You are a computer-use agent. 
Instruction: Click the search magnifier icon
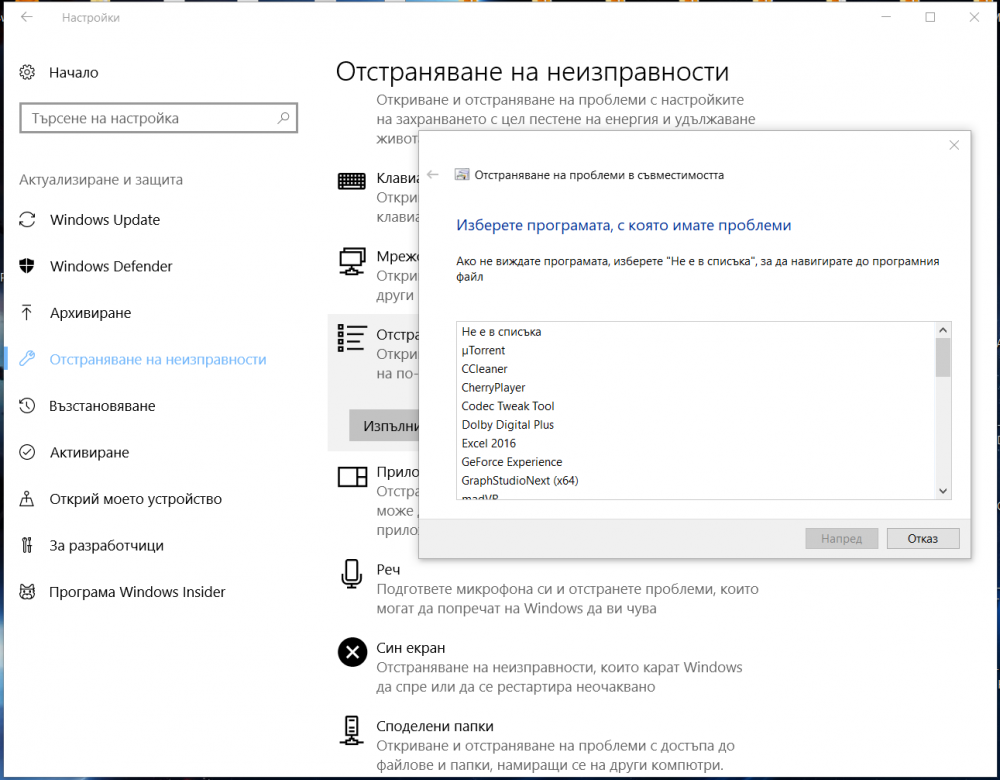(x=283, y=118)
